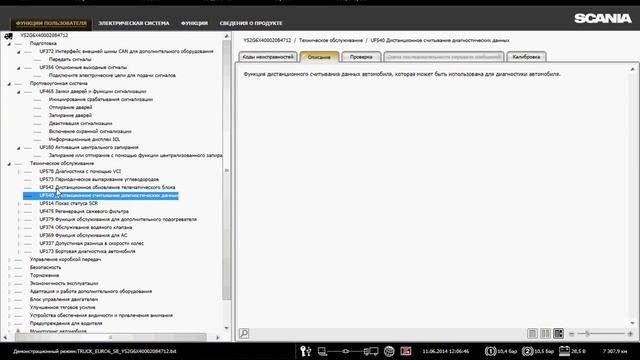Select UF542 telematics remote update item
The height and width of the screenshot is (360, 640).
tap(107, 187)
